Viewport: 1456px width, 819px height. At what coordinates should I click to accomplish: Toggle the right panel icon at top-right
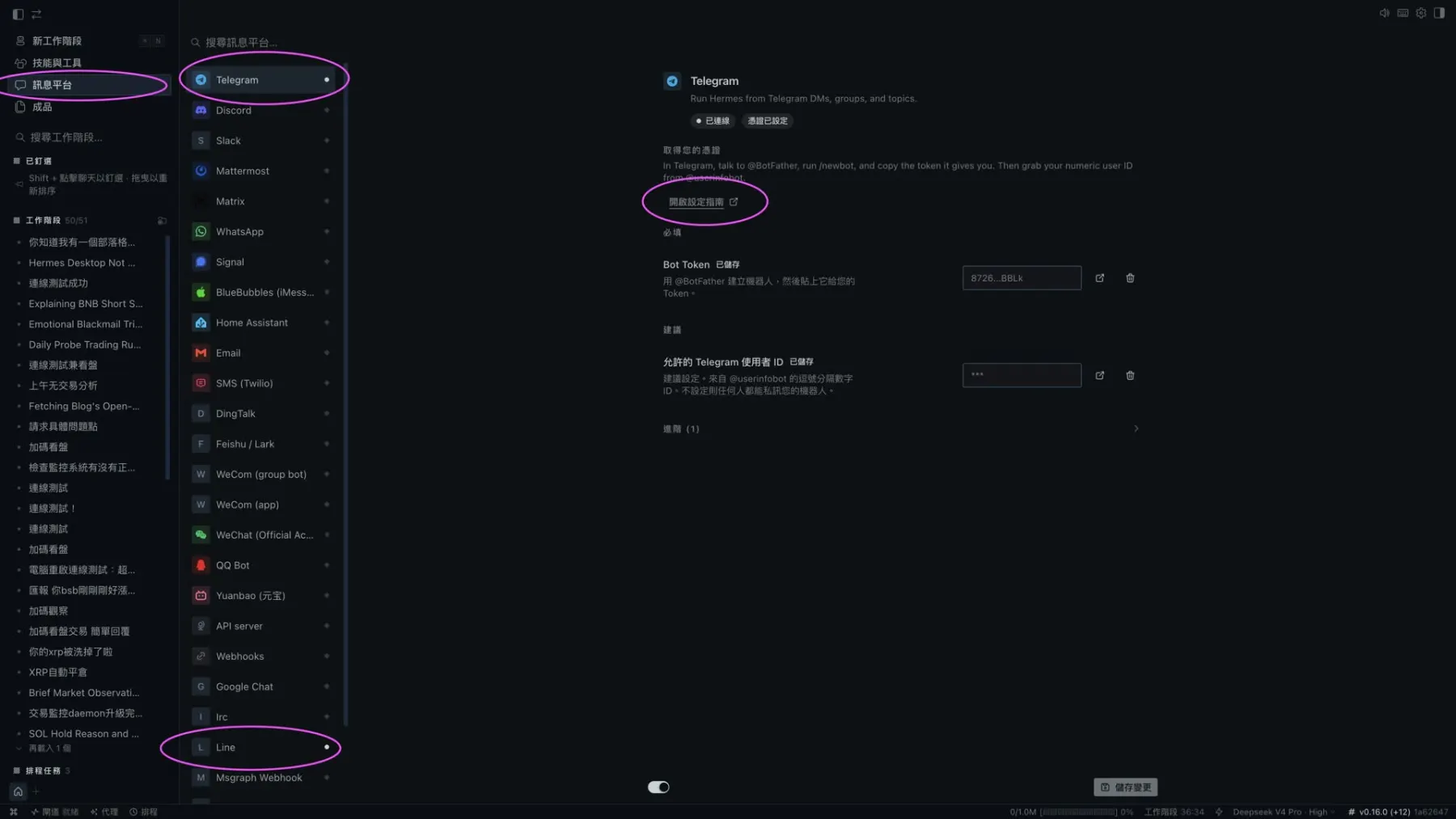point(1439,13)
